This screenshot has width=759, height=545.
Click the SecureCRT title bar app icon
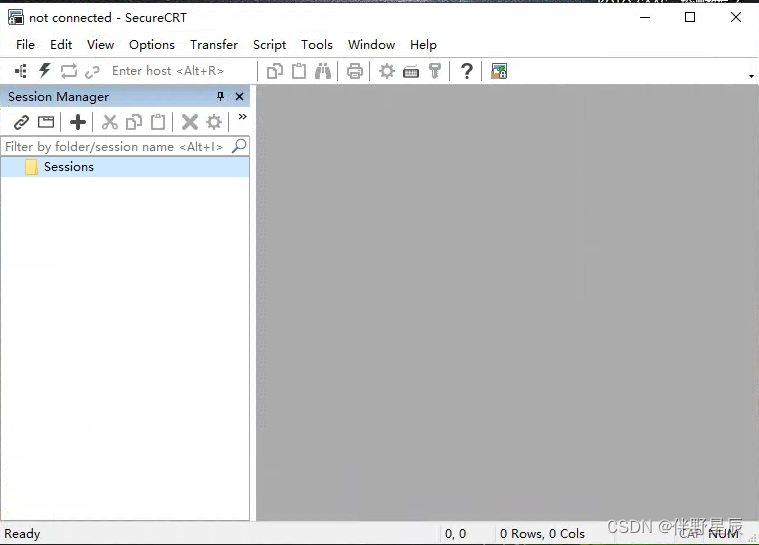(15, 17)
